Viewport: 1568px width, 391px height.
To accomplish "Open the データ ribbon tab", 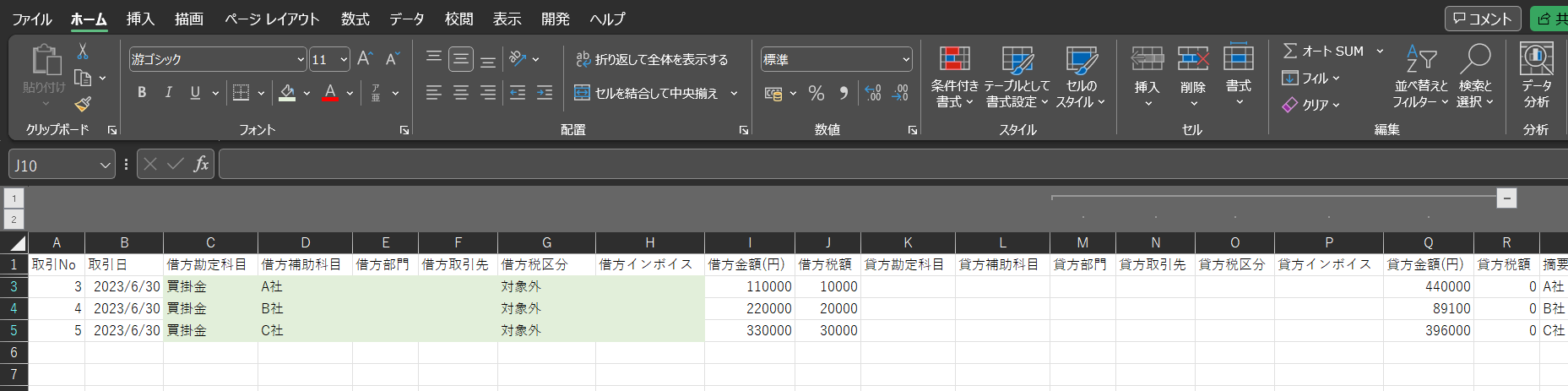I will pos(406,19).
